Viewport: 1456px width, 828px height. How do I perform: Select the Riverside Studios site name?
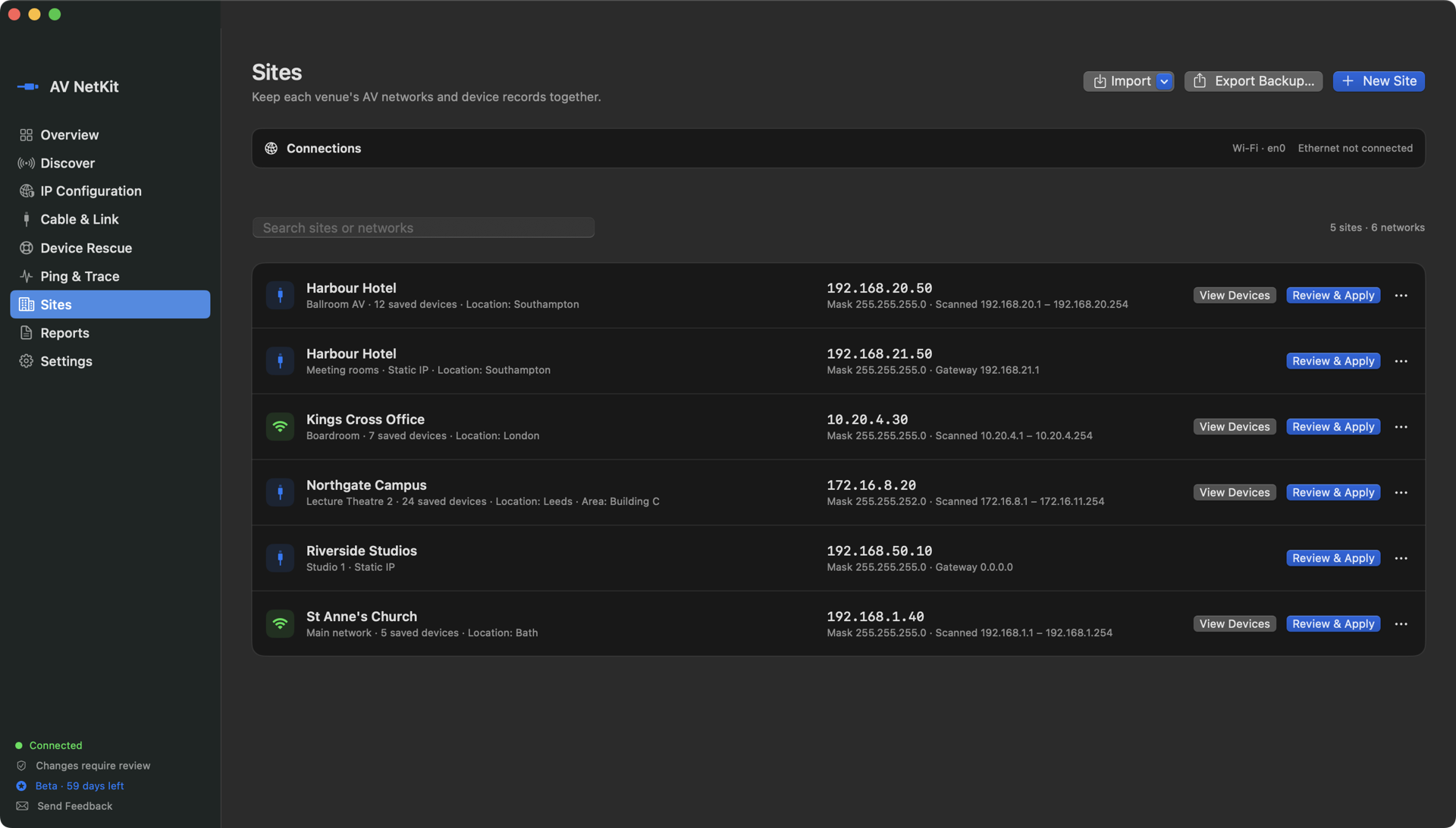point(361,550)
